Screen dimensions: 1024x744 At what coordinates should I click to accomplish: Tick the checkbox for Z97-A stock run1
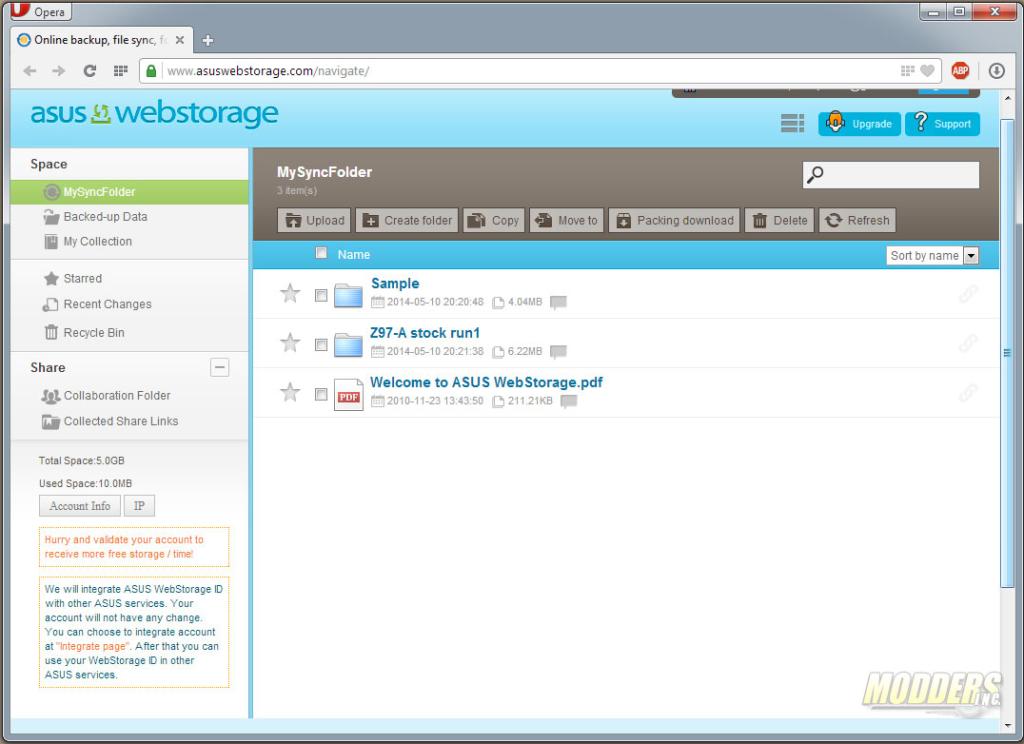[321, 345]
